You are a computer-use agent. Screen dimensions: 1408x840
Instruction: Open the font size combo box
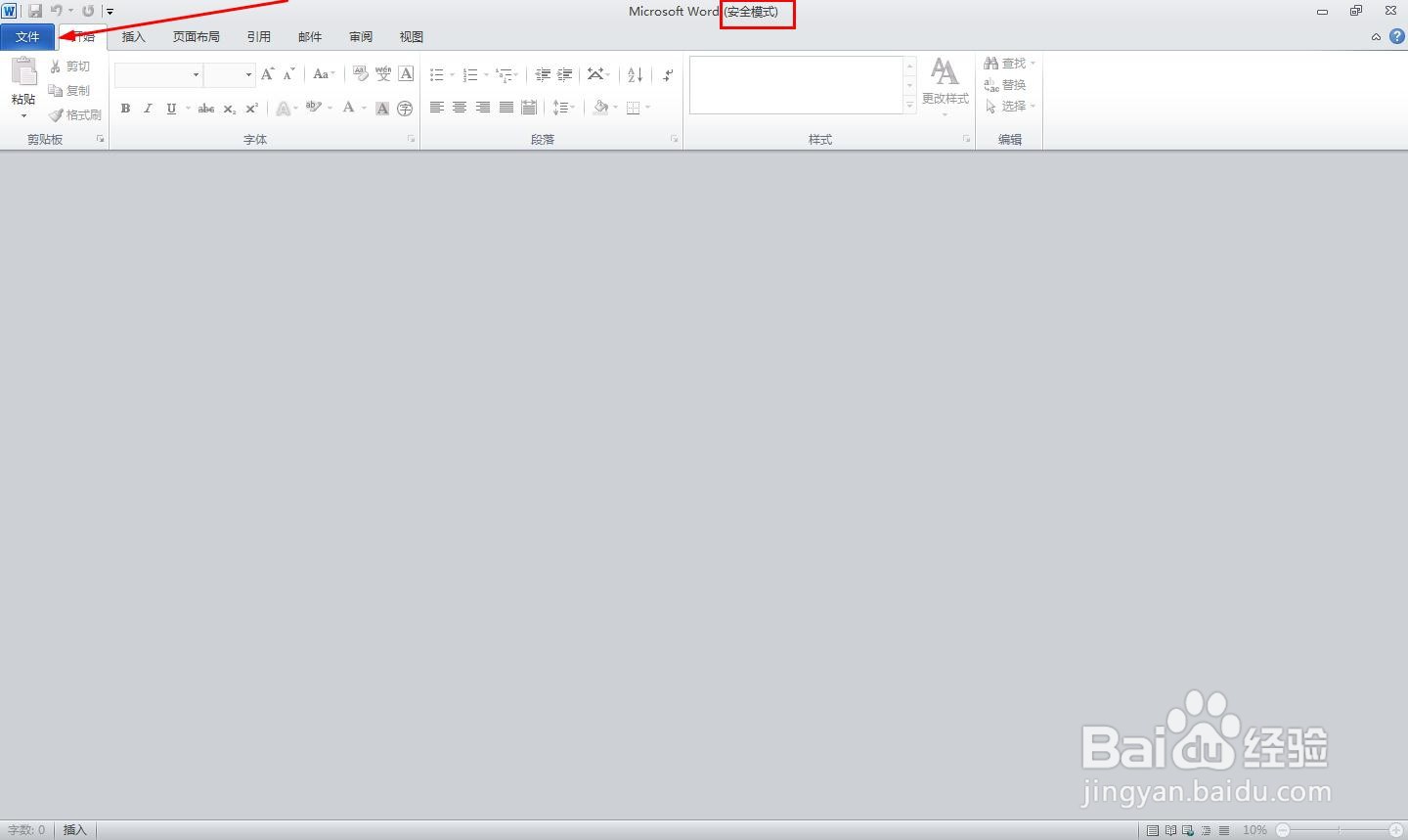coord(230,74)
